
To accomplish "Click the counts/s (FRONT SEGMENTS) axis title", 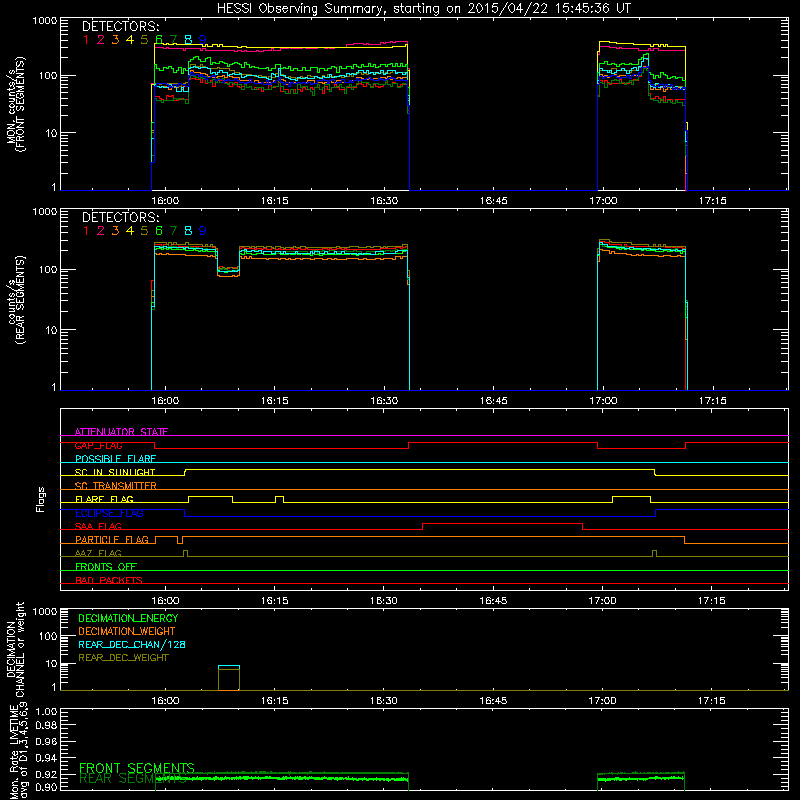I will click(15, 104).
